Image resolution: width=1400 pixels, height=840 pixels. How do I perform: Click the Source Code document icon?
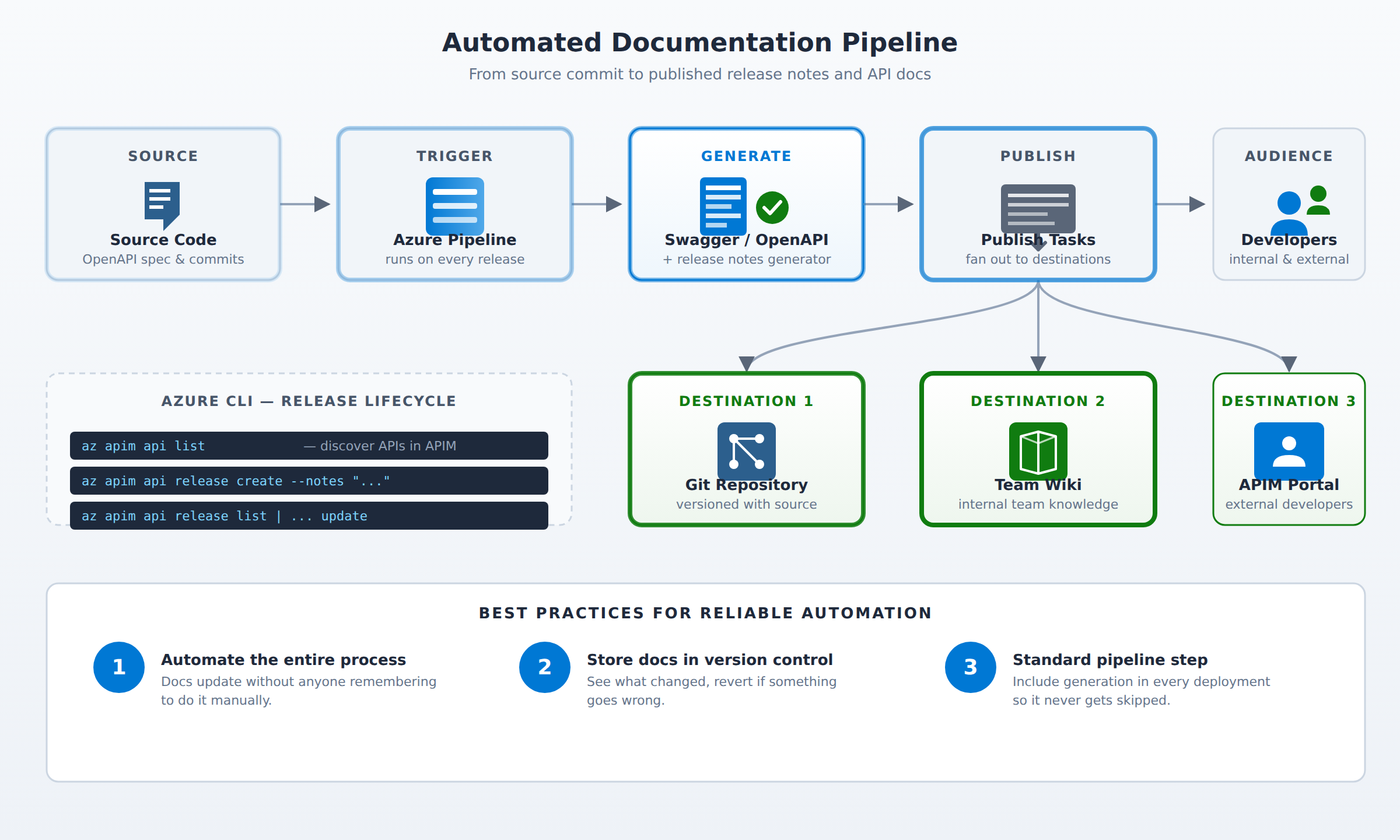click(x=162, y=206)
